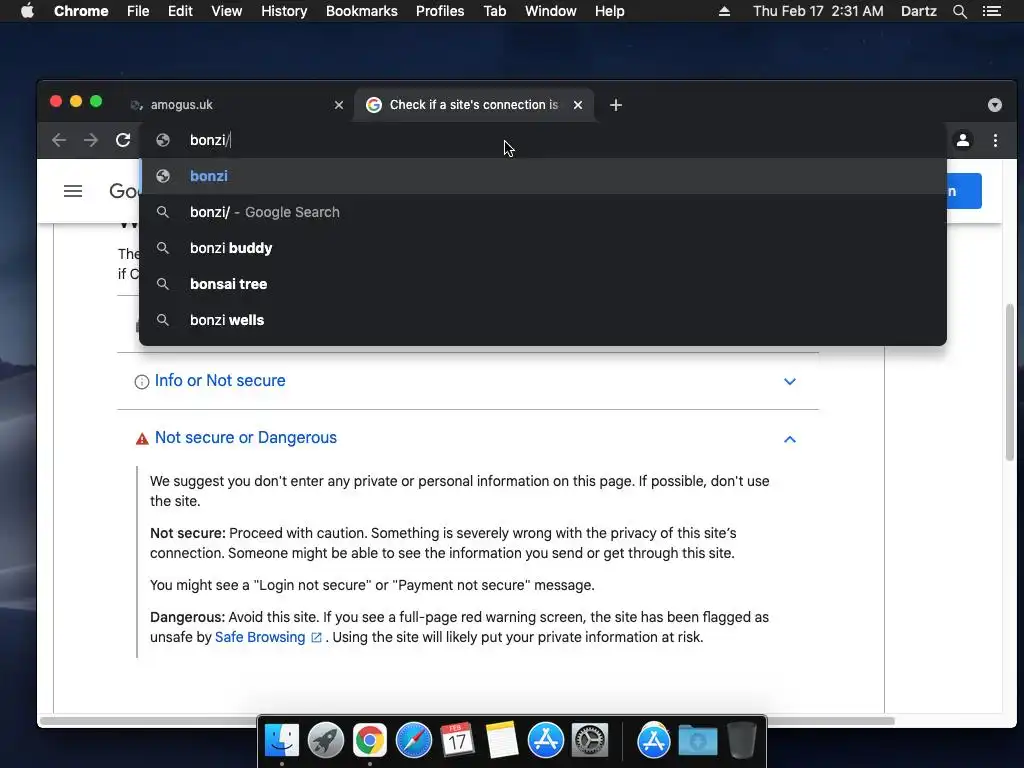The height and width of the screenshot is (768, 1024).
Task: Open the Edit menu
Action: 180,11
